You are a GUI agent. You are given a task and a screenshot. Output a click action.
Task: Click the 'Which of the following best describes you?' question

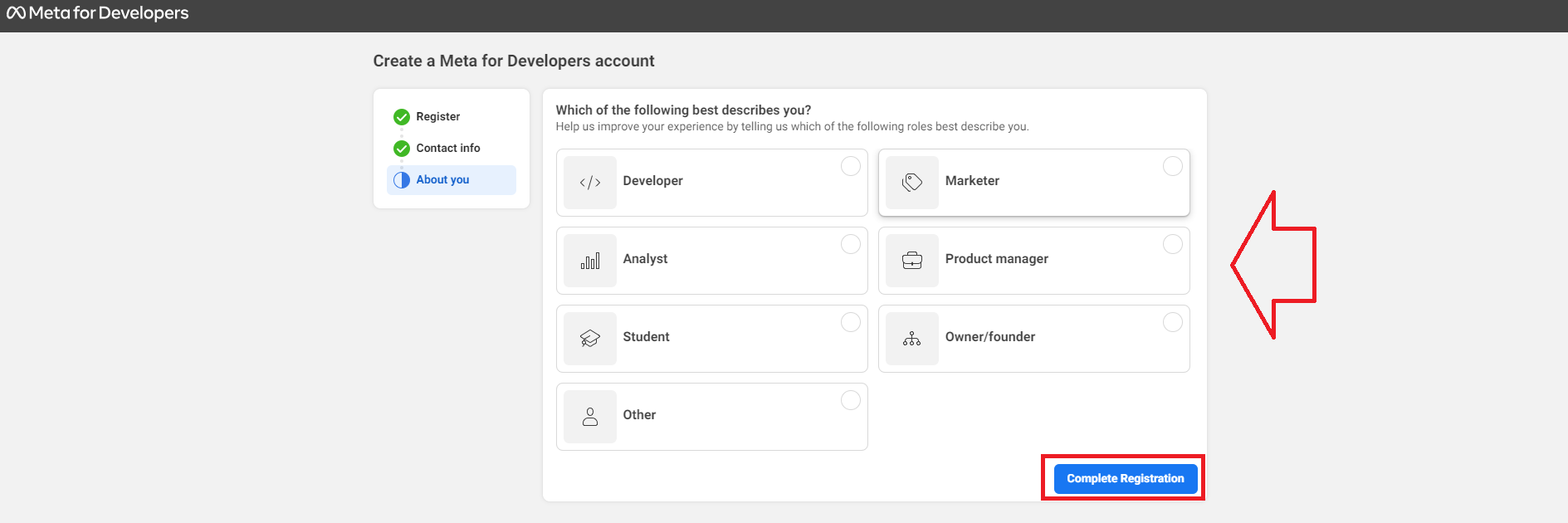(x=683, y=110)
